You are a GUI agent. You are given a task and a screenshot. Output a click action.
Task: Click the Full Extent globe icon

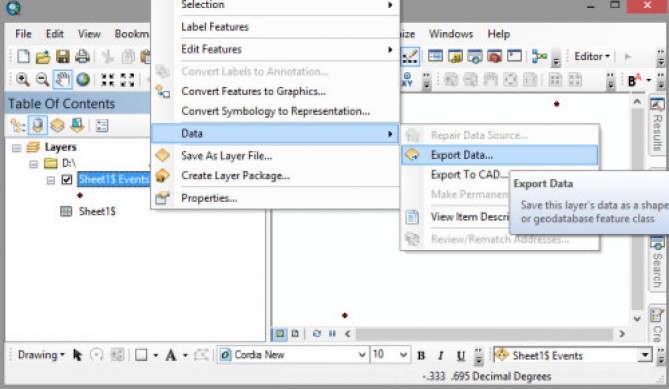tap(83, 79)
